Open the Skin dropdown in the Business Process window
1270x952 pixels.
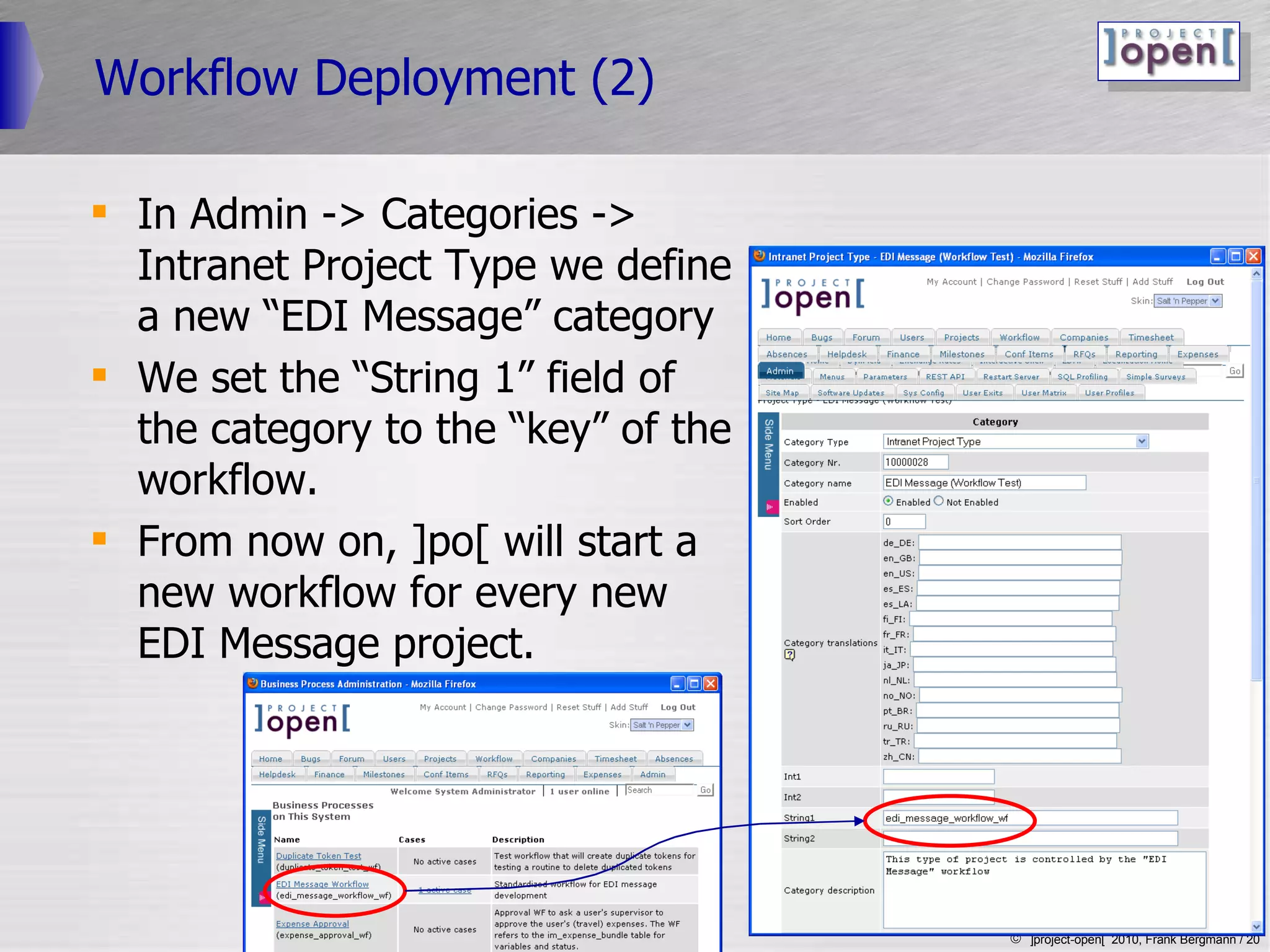[x=662, y=725]
